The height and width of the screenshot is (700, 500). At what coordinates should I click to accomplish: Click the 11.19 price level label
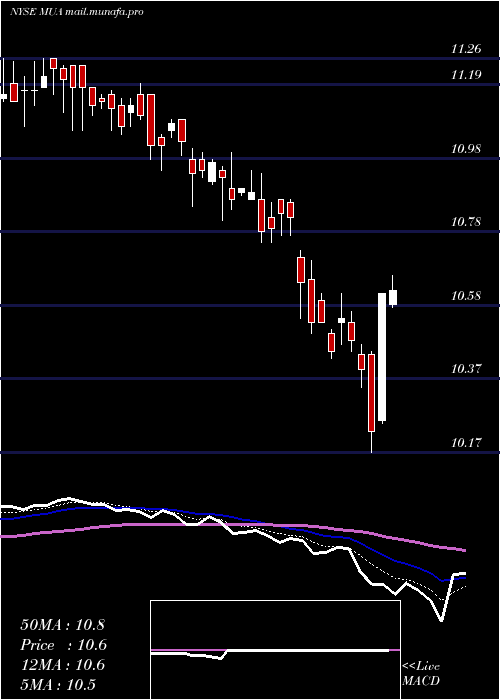click(466, 75)
